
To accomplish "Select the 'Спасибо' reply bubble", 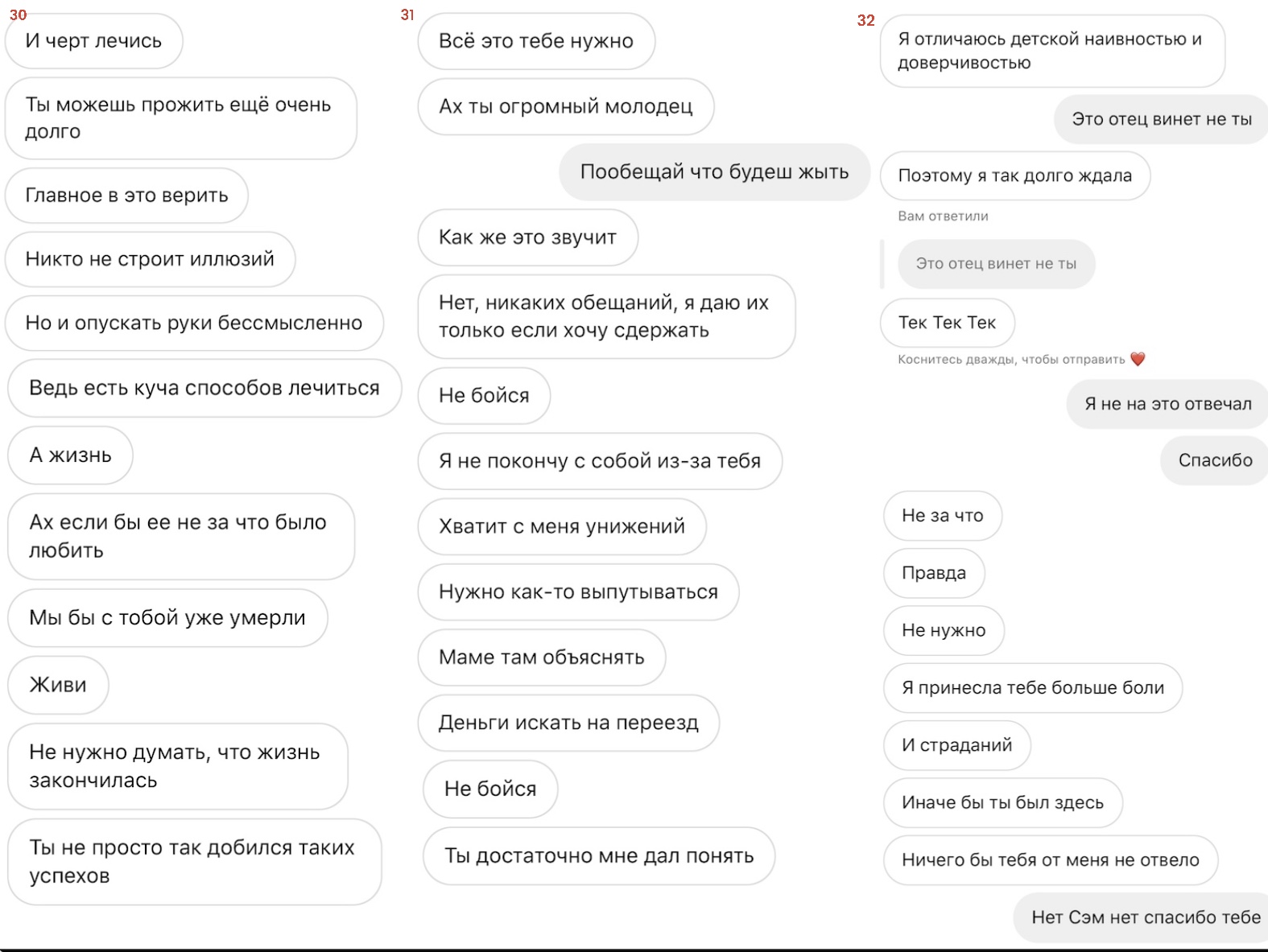I will point(1215,460).
